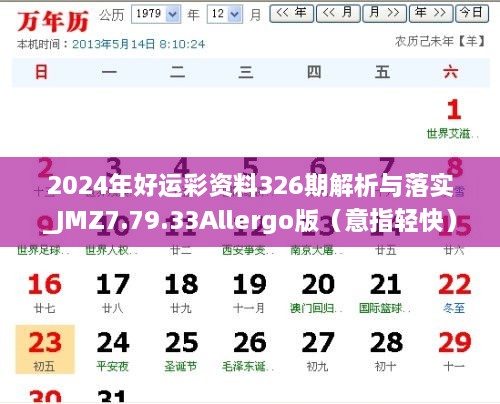The width and height of the screenshot is (500, 404).
Task: Go to next year button
Action: [x=431, y=13]
